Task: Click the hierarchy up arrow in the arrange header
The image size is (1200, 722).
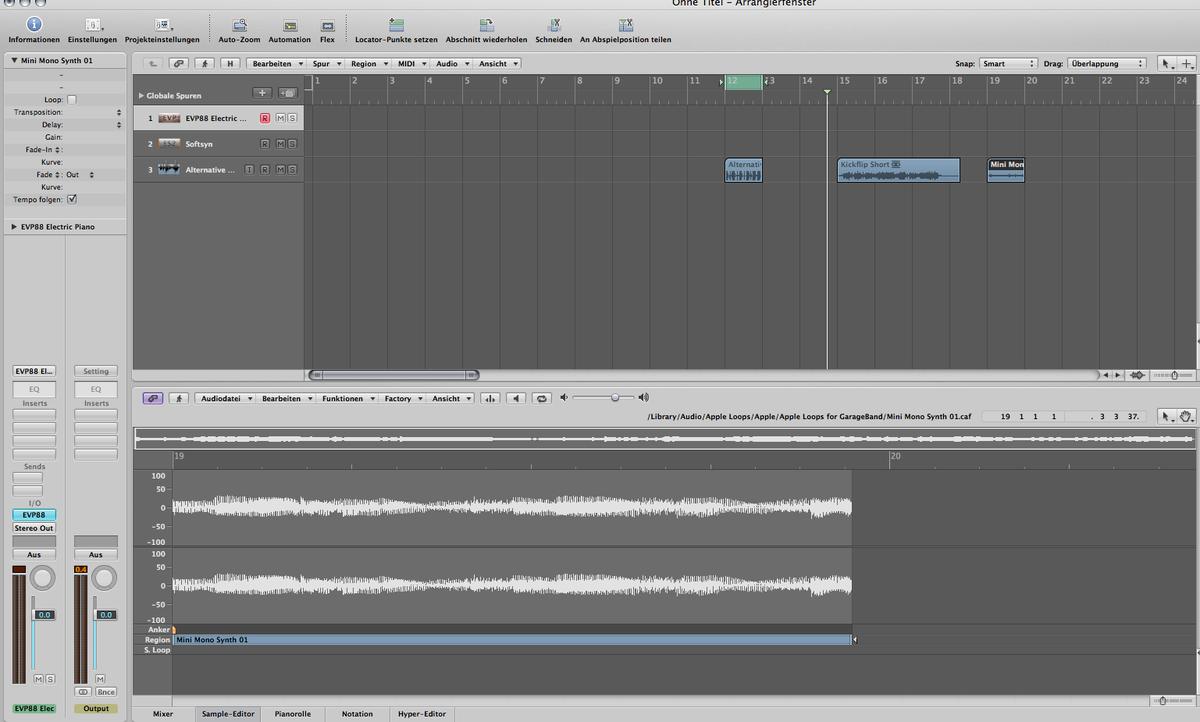Action: click(x=153, y=63)
